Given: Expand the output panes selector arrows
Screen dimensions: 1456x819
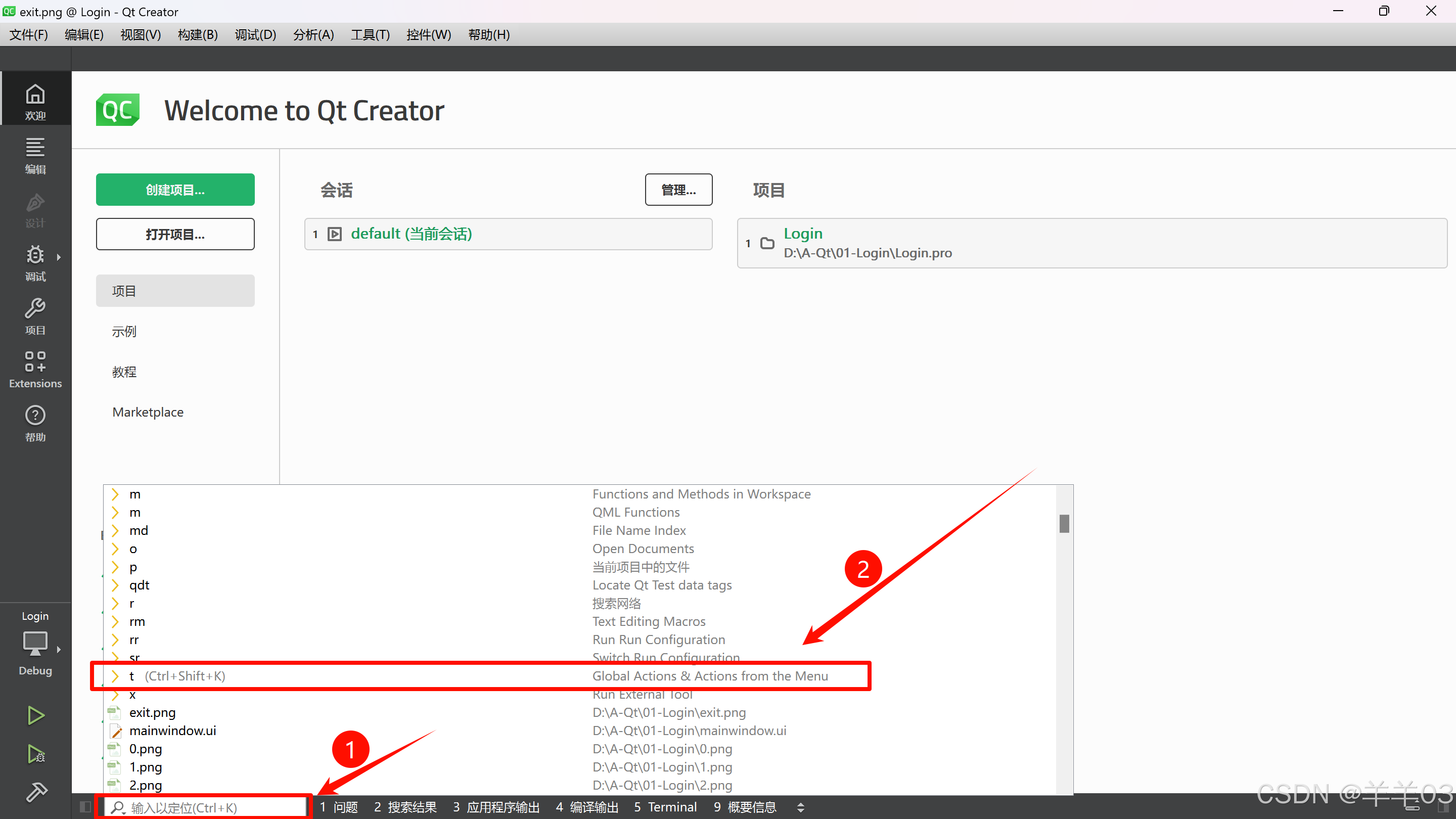Looking at the screenshot, I should tap(800, 807).
